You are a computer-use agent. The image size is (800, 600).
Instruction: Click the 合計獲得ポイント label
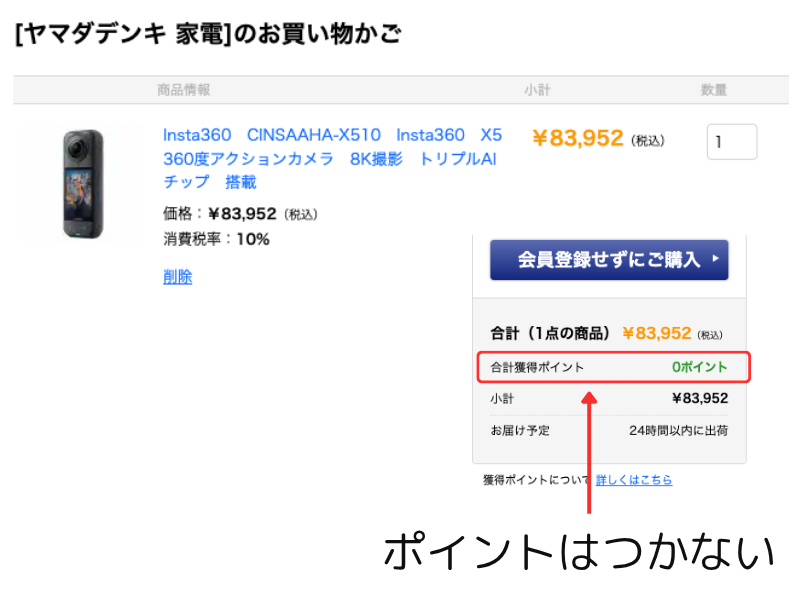coord(537,367)
